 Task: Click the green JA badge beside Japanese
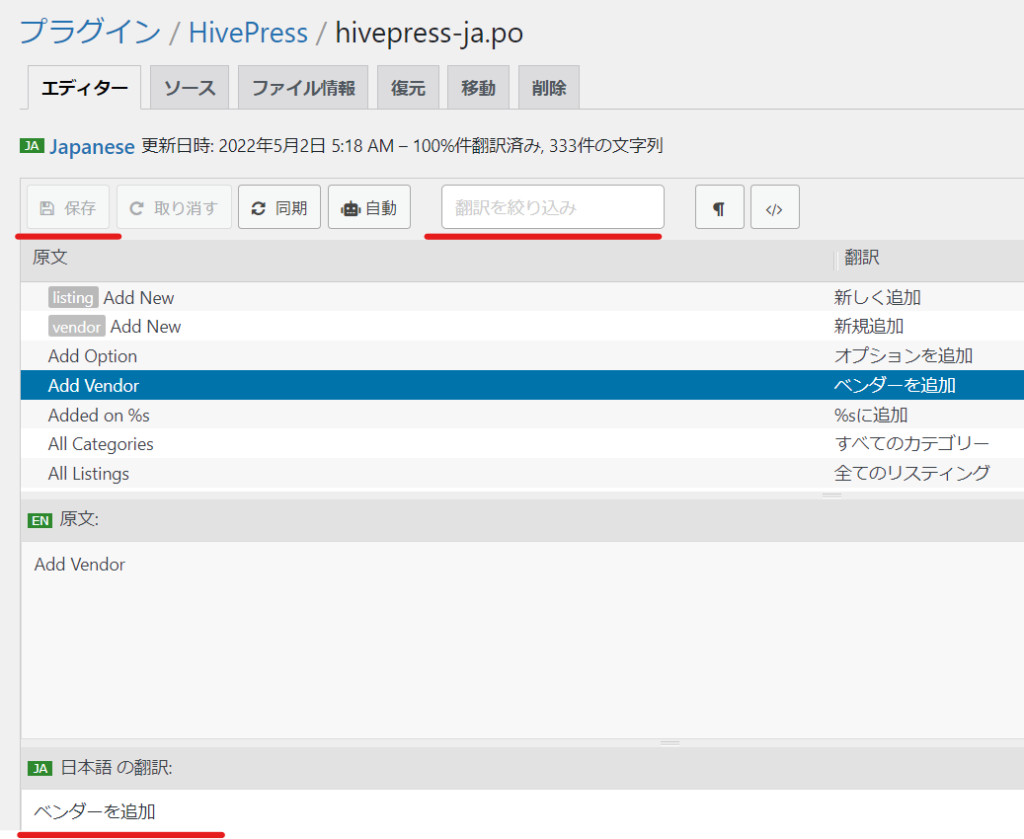pos(31,146)
